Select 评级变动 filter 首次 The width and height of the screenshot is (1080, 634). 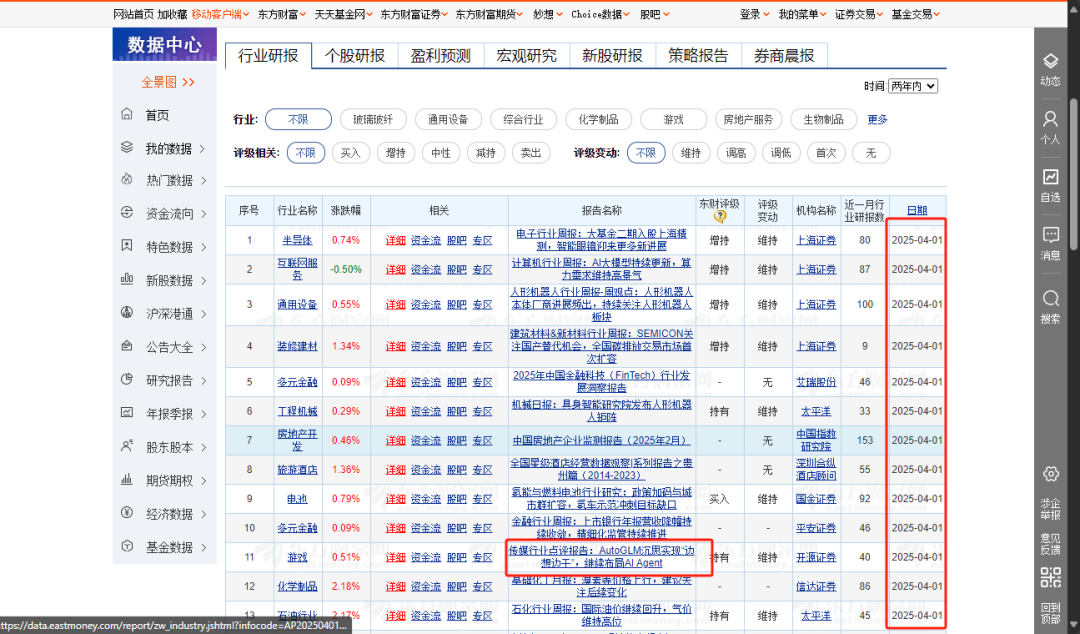(x=826, y=153)
